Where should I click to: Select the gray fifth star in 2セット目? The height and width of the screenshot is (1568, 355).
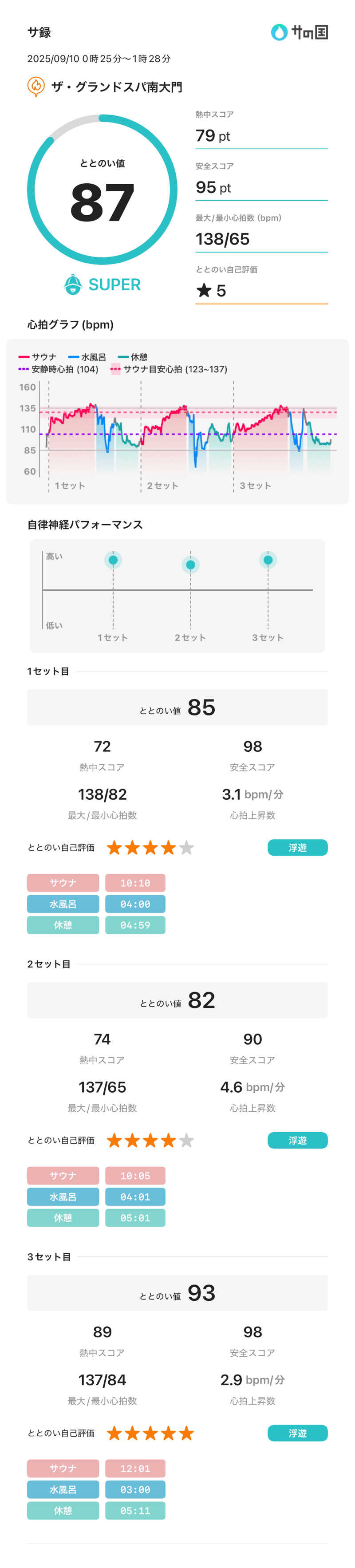click(x=186, y=1140)
